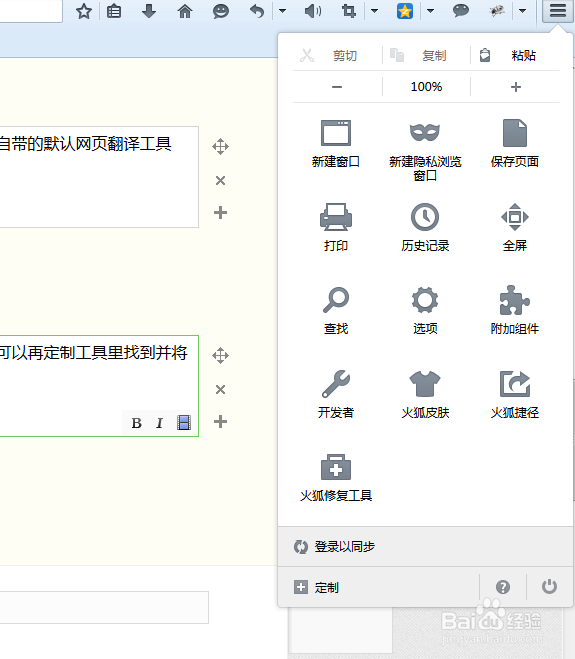
Task: Bookmark this page with the star icon
Action: (x=84, y=11)
